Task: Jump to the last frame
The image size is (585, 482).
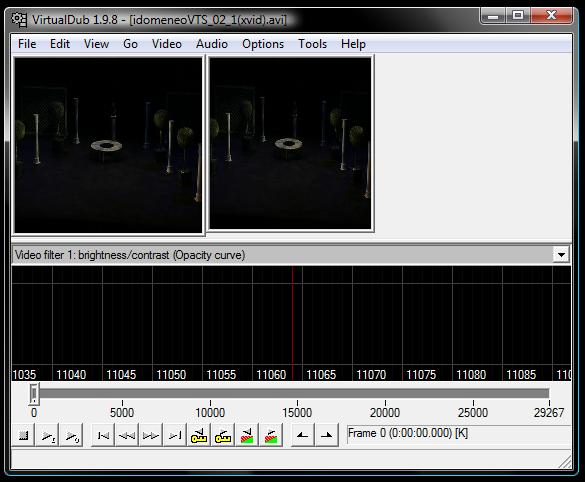Action: [175, 435]
